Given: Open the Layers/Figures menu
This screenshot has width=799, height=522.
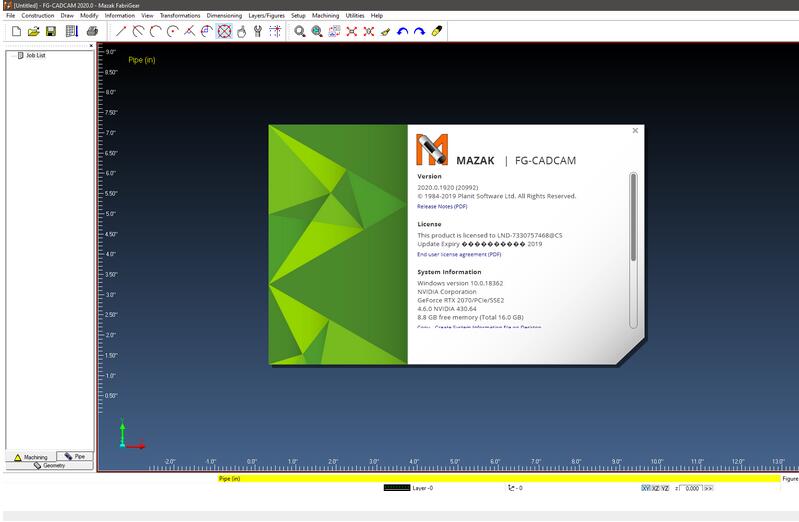Looking at the screenshot, I should 267,16.
